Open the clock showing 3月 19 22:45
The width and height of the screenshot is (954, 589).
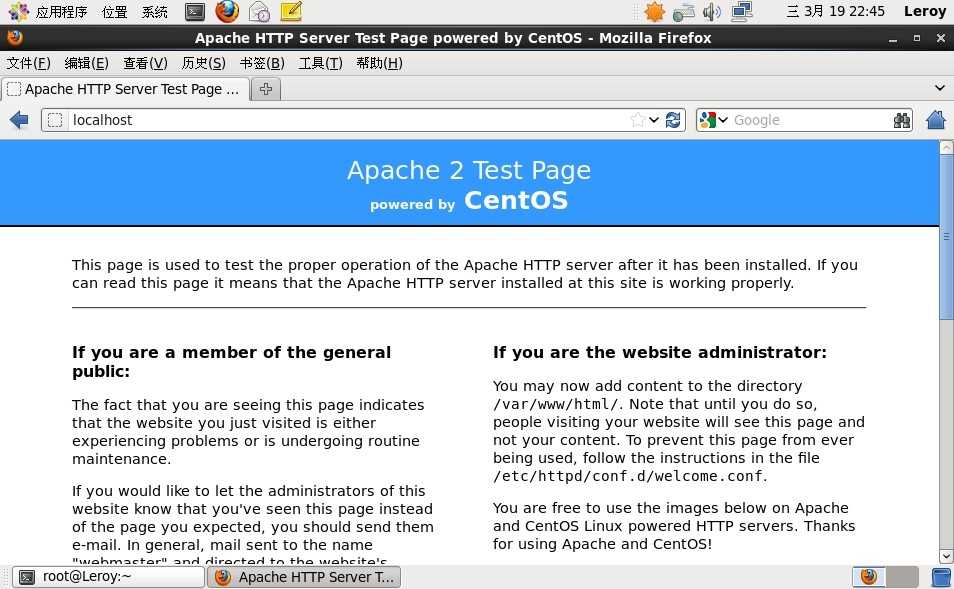point(835,11)
